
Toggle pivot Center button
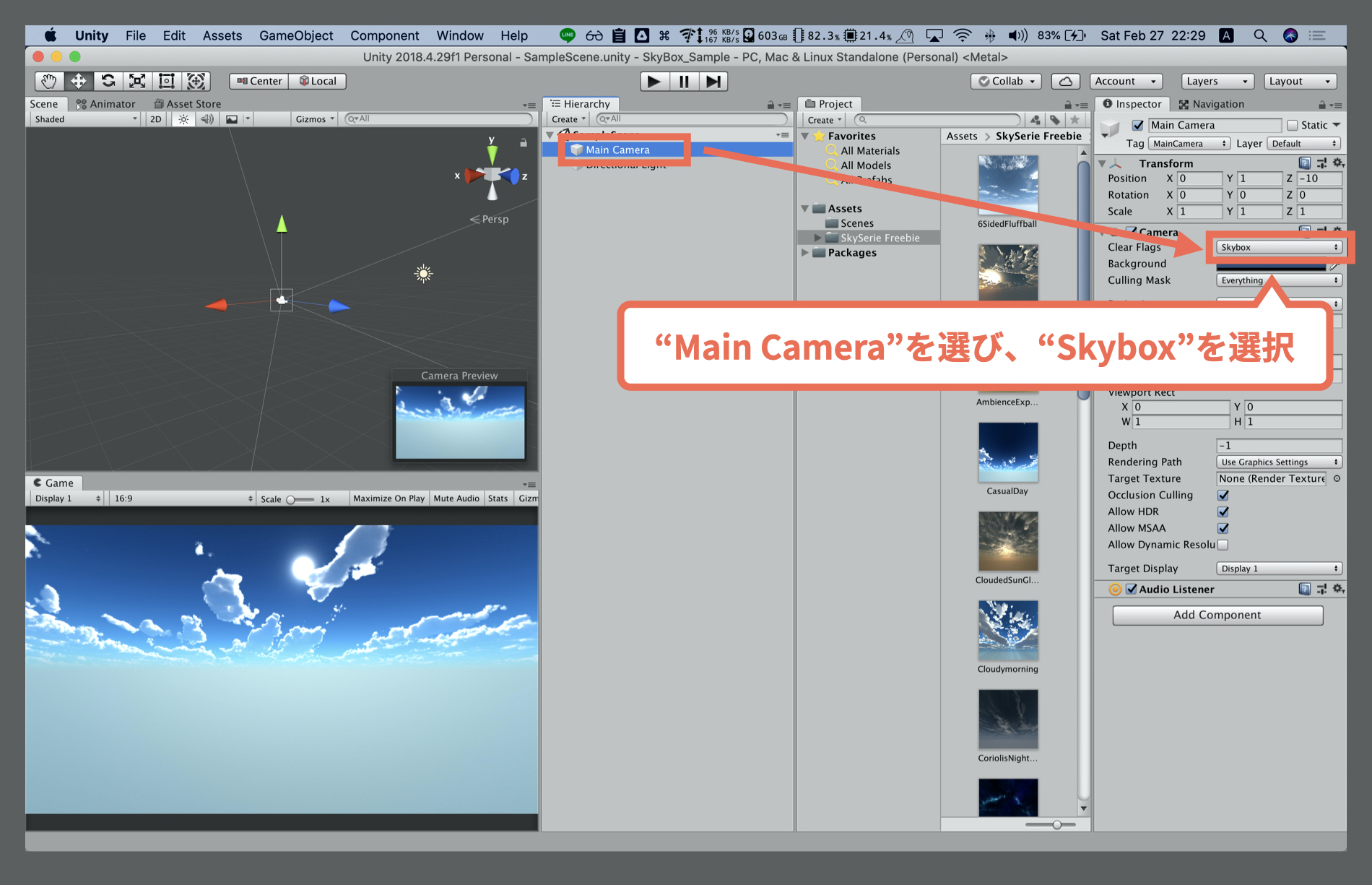[259, 81]
